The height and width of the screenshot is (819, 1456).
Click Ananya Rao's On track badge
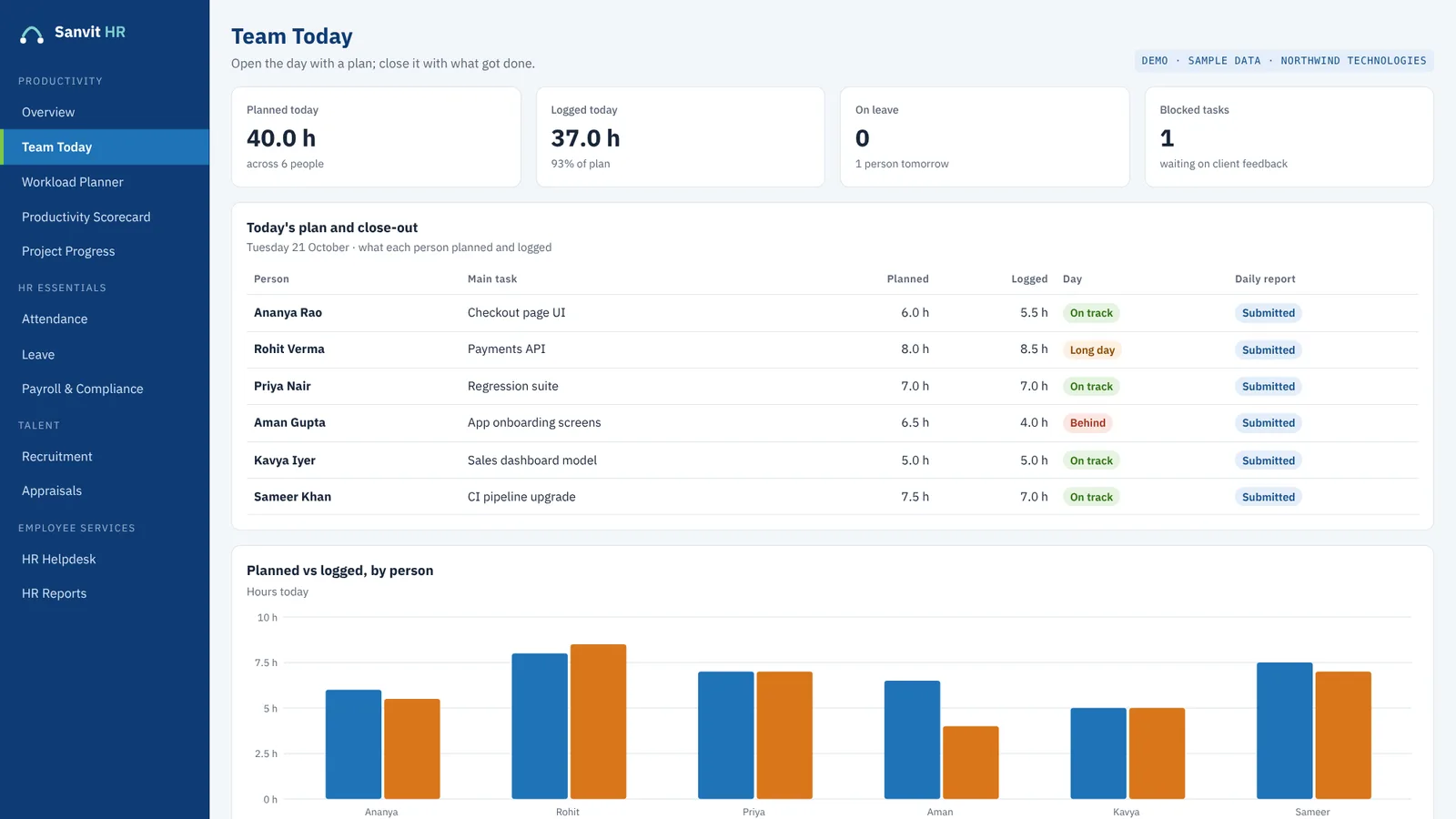[x=1091, y=313]
